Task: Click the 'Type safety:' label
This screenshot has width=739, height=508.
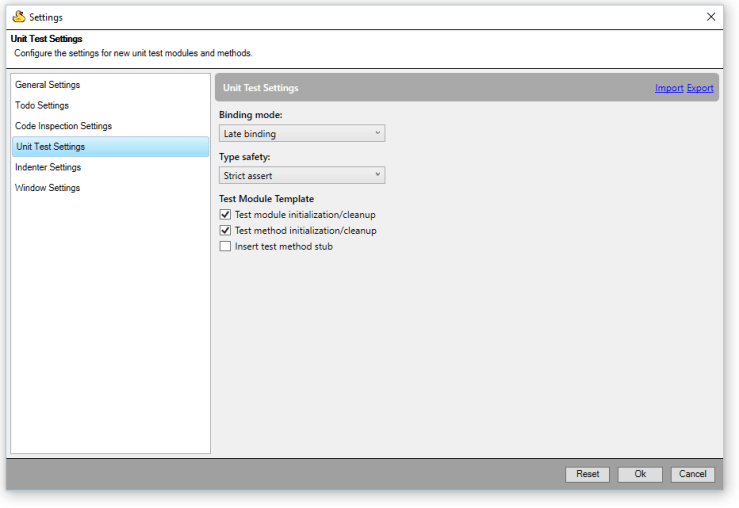Action: 244,157
